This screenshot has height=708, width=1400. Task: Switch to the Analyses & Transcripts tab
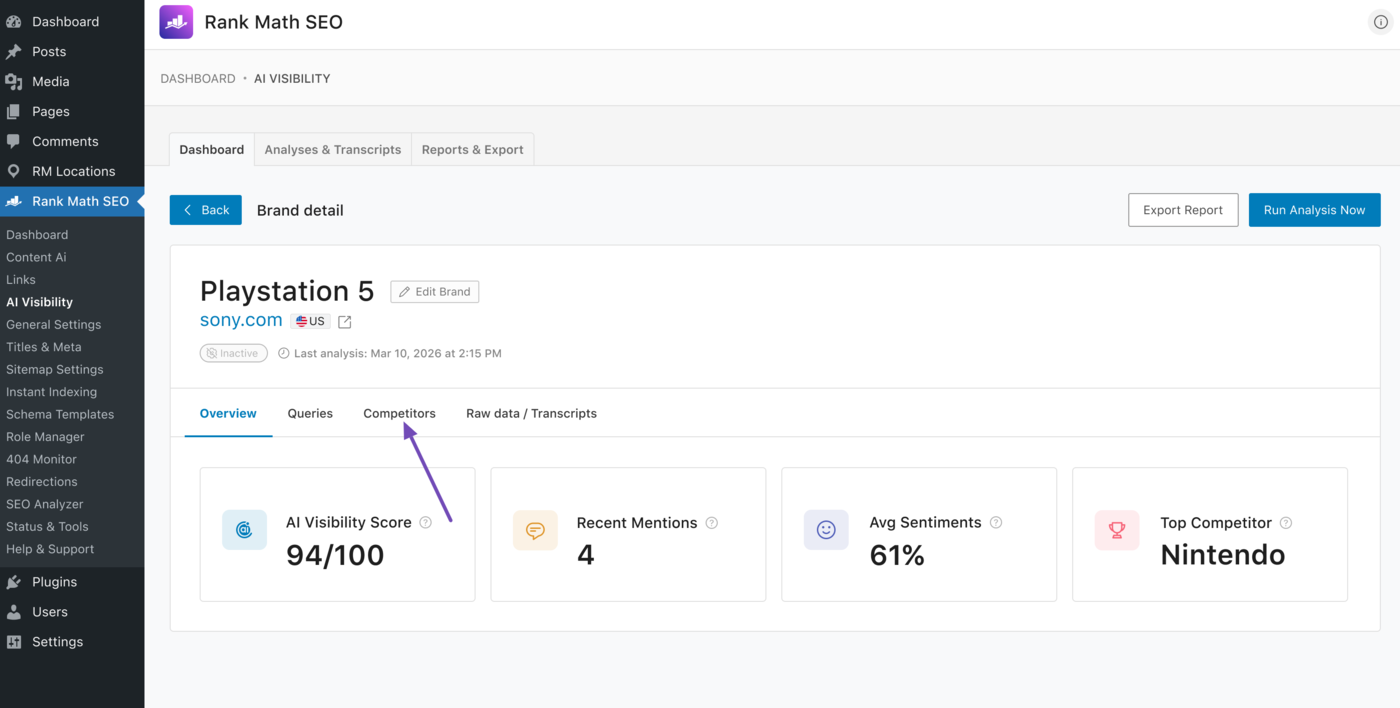click(x=333, y=149)
